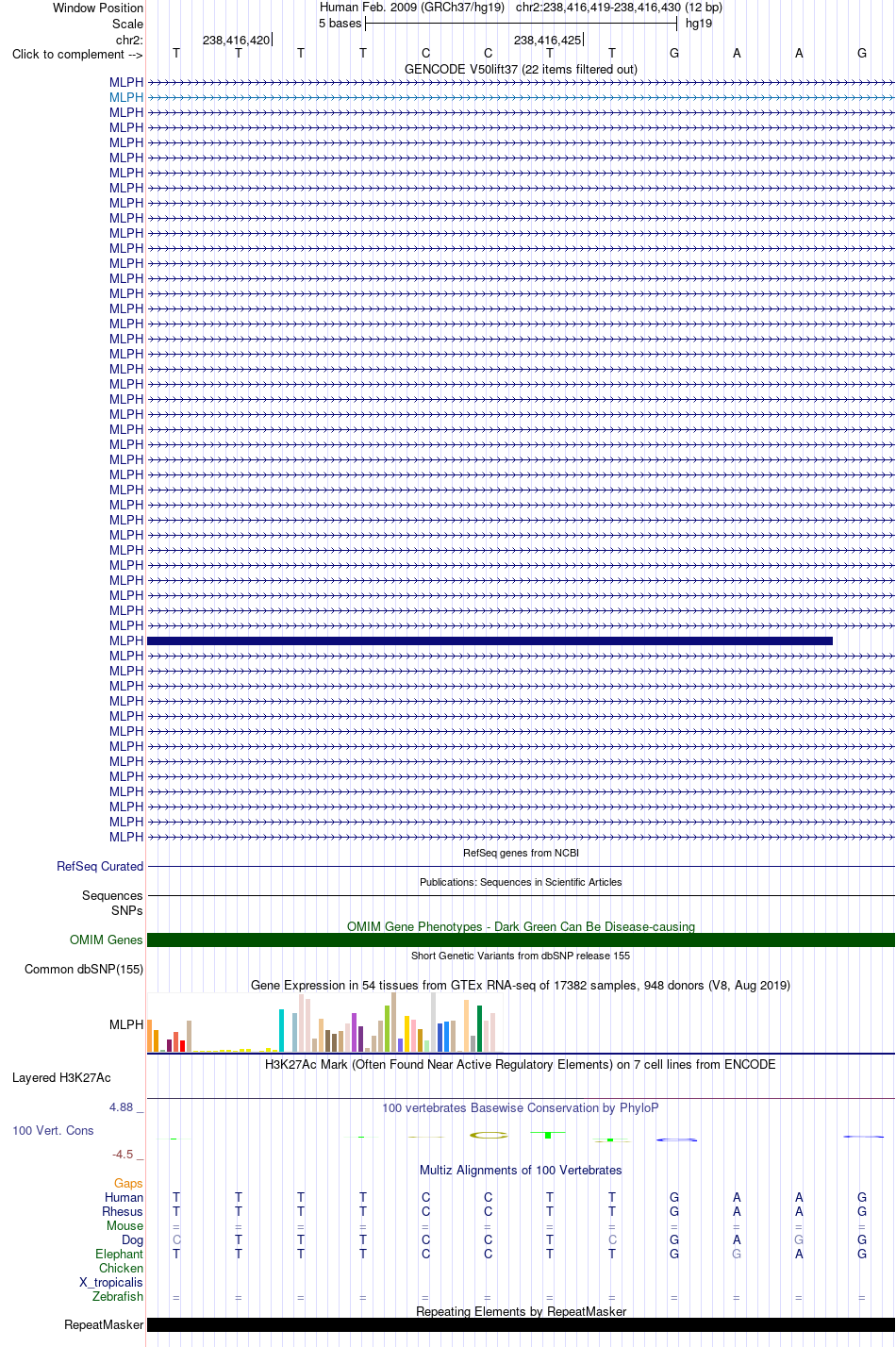Screen dimensions: 896x1347
Task: Click the Window Position label
Action: (x=98, y=8)
